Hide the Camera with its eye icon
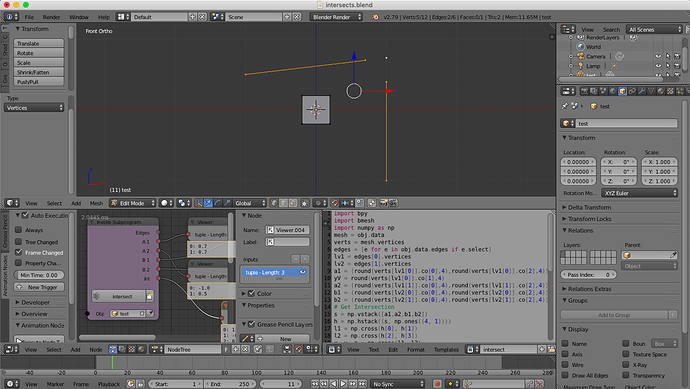 click(658, 56)
